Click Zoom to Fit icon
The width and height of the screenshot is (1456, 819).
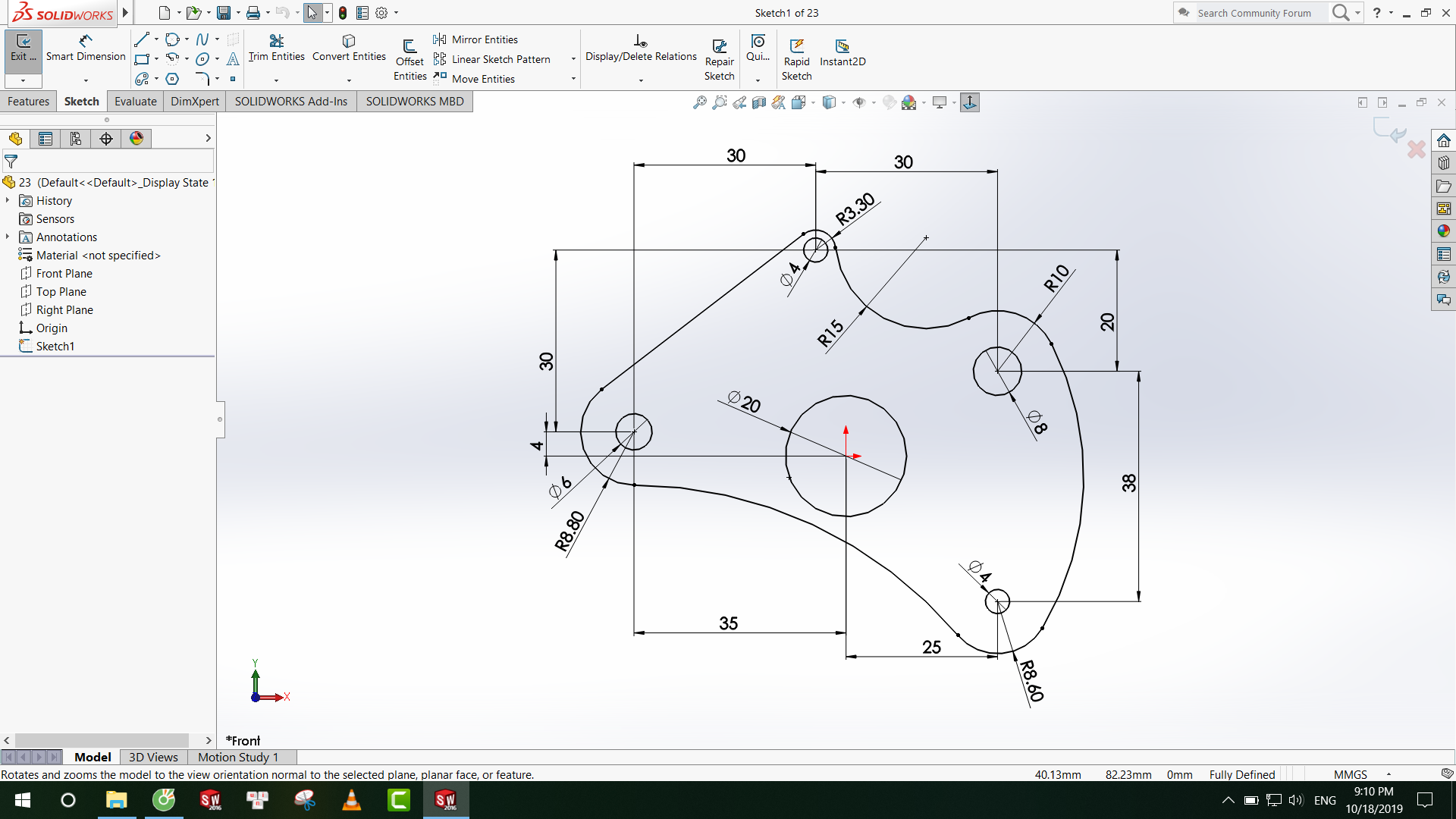click(x=699, y=102)
